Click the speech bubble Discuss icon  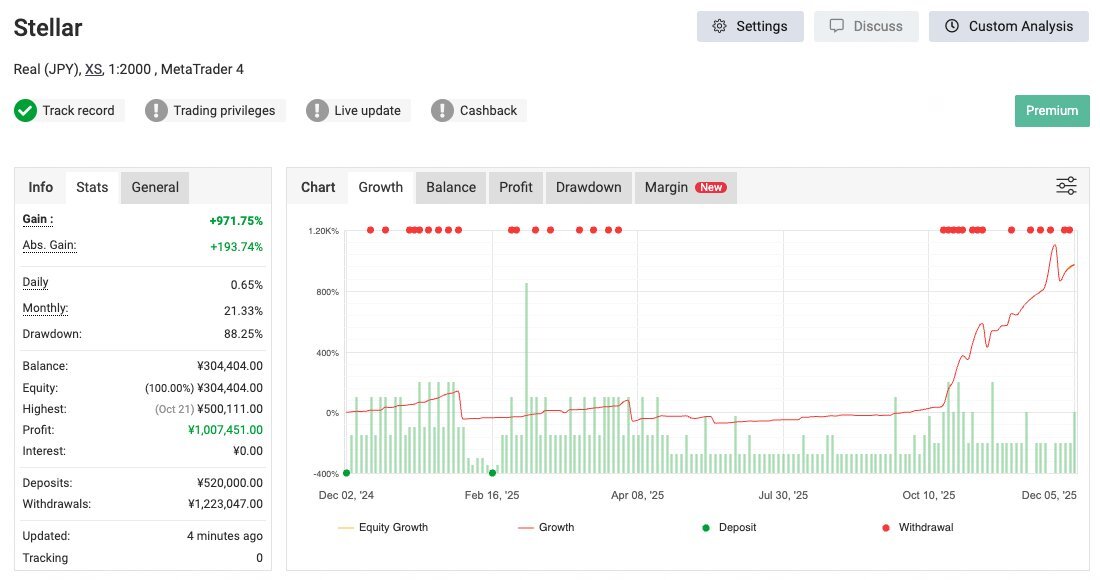[837, 26]
